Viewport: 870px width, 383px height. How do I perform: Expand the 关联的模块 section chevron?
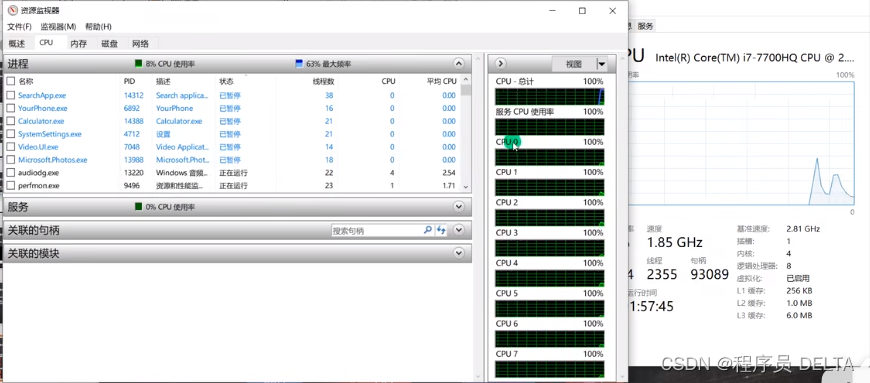(x=458, y=253)
